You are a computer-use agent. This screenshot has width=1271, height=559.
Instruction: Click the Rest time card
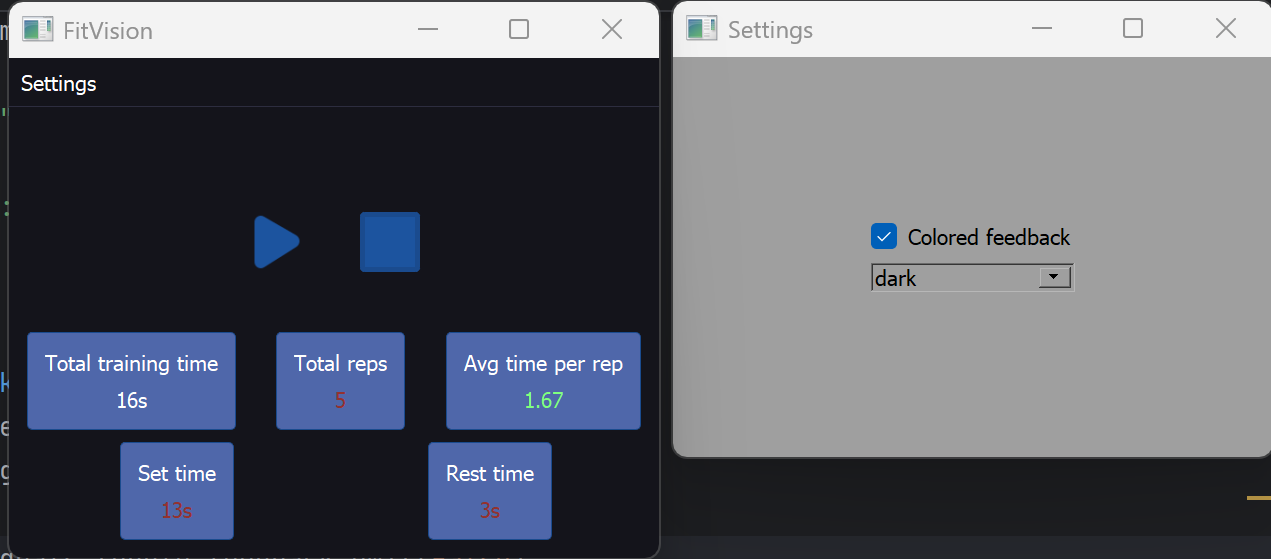coord(490,491)
